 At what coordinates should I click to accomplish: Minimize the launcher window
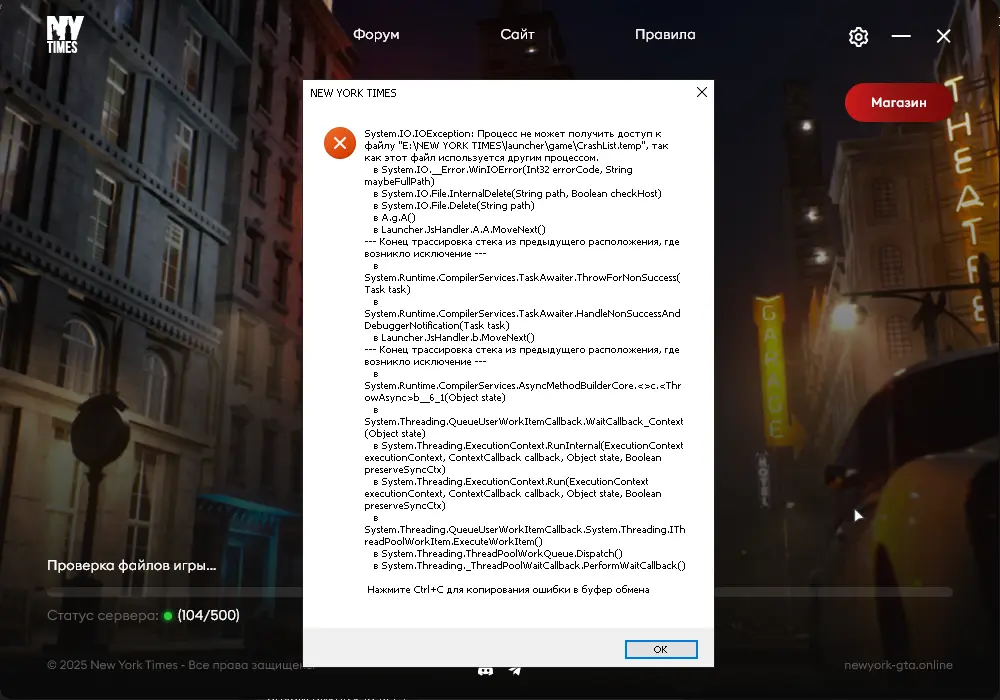tap(901, 37)
